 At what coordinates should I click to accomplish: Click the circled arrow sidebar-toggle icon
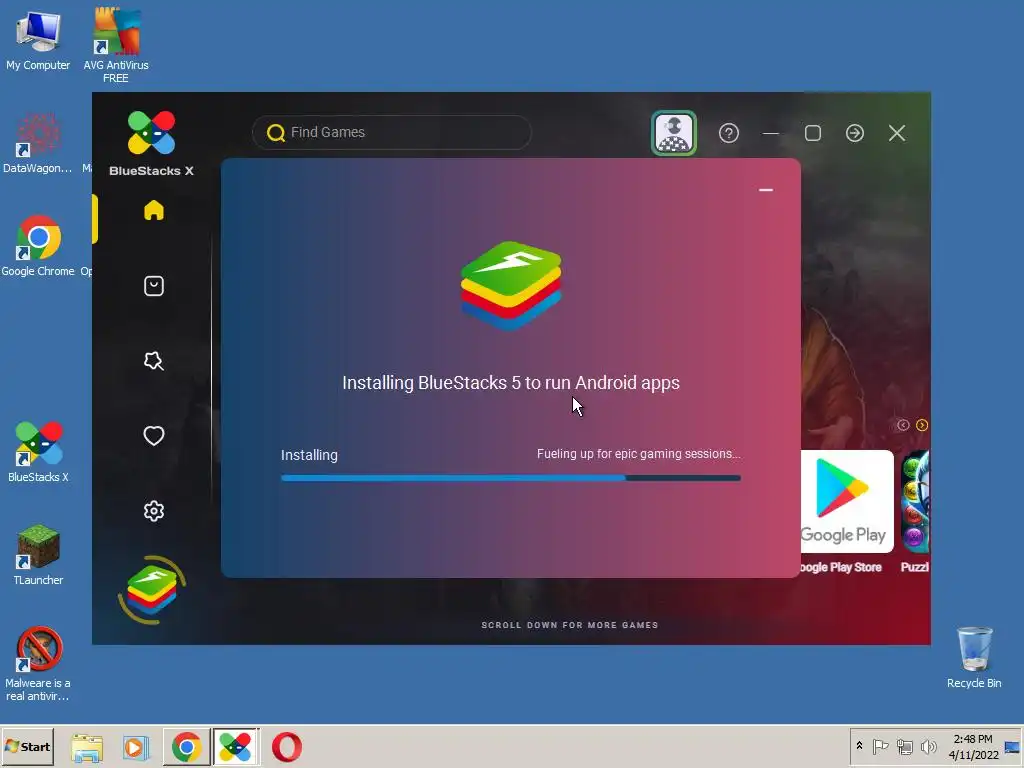point(855,133)
